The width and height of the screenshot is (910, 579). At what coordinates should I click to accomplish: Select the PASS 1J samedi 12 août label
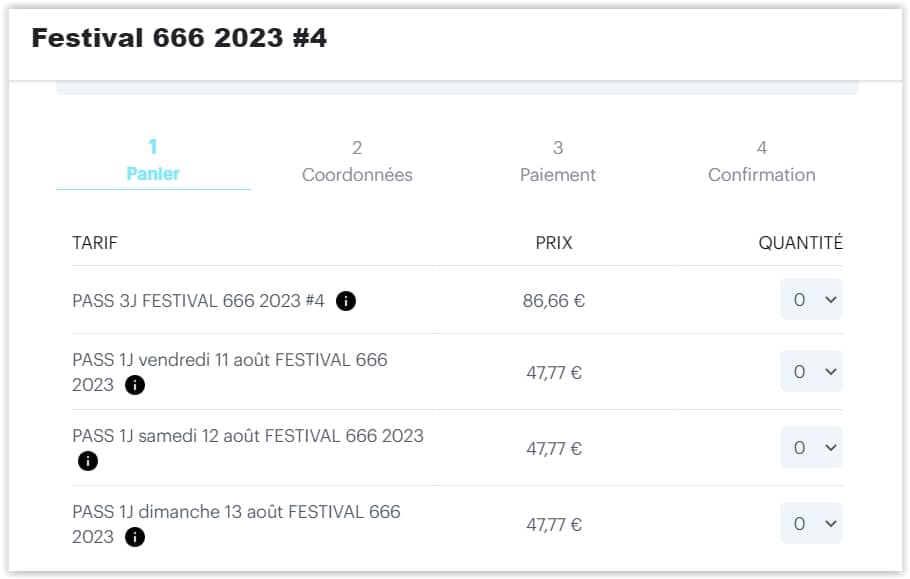248,436
